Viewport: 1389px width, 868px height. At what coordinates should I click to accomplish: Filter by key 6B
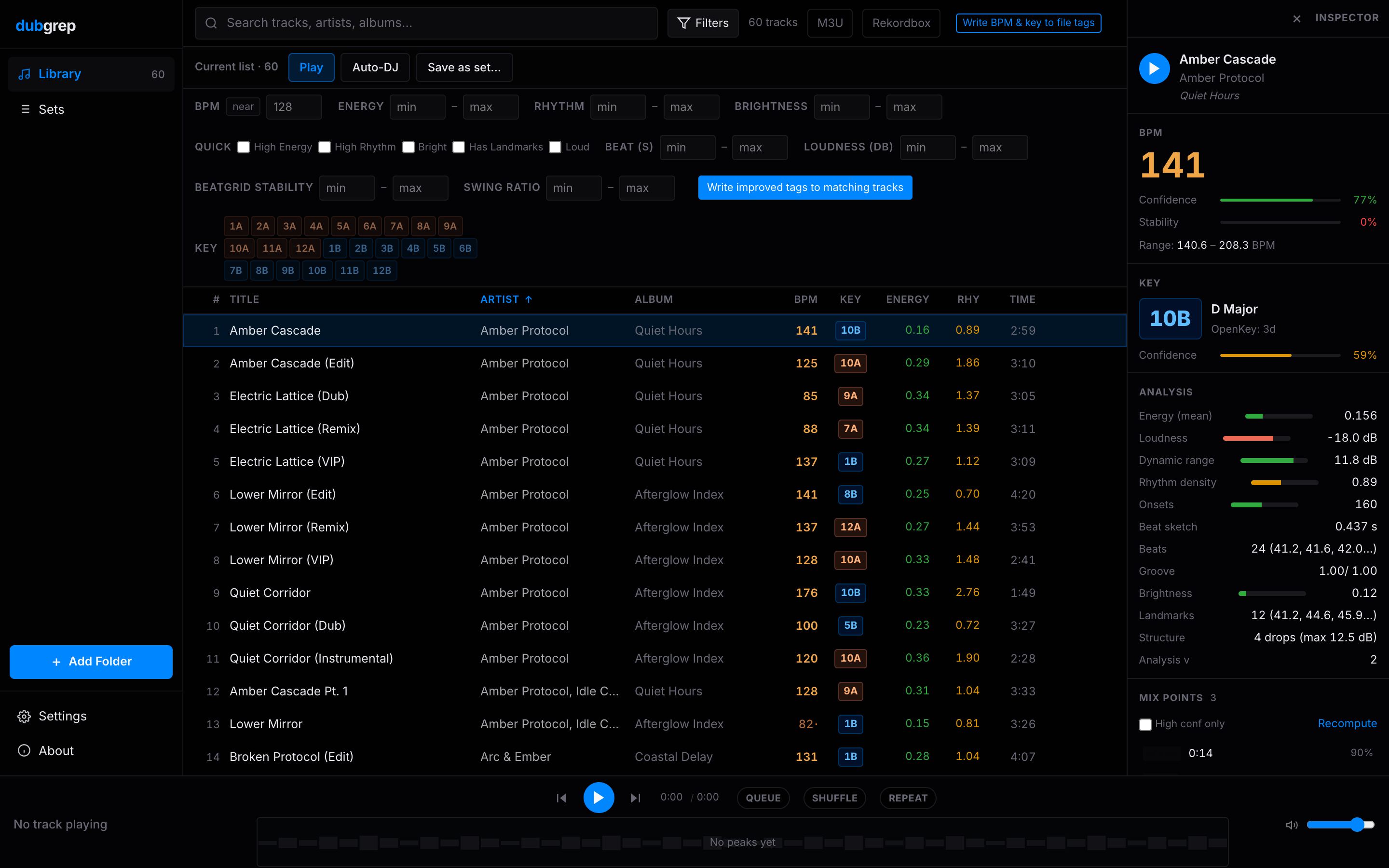465,248
